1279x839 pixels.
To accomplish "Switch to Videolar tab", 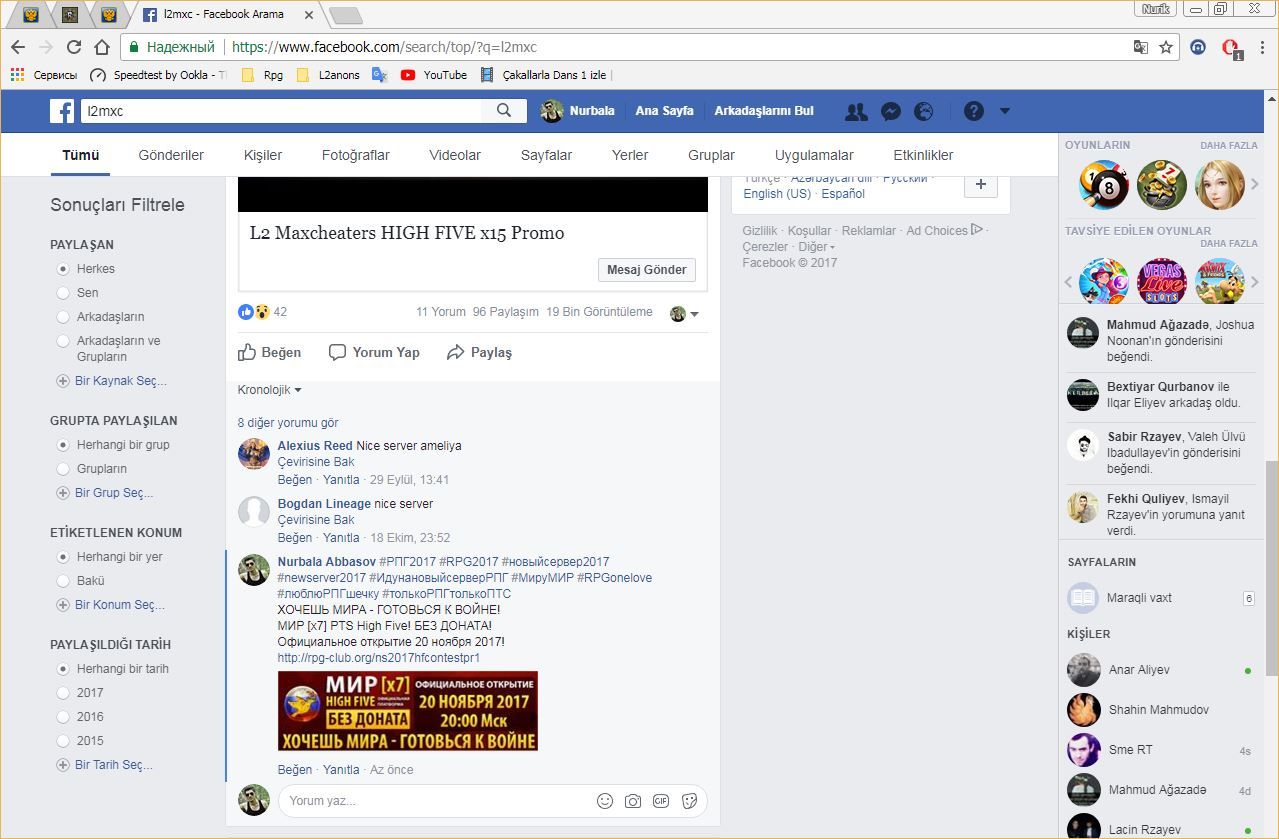I will (x=455, y=155).
